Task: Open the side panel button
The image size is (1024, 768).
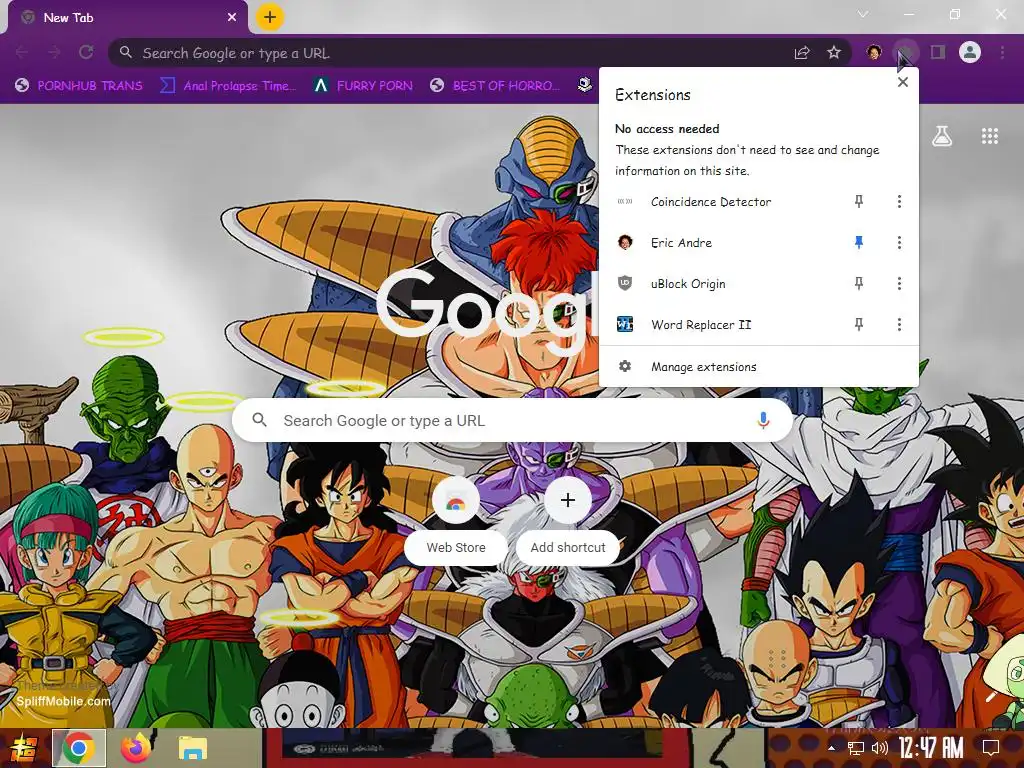Action: point(938,52)
